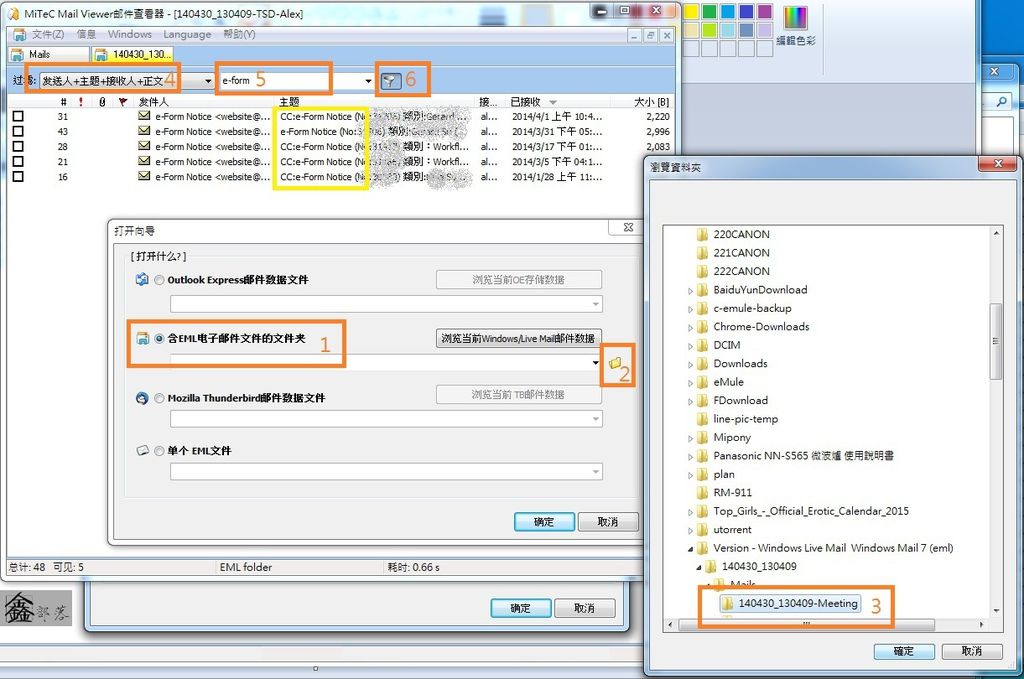
Task: Select the 单个 EML文件 radio button
Action: click(159, 450)
